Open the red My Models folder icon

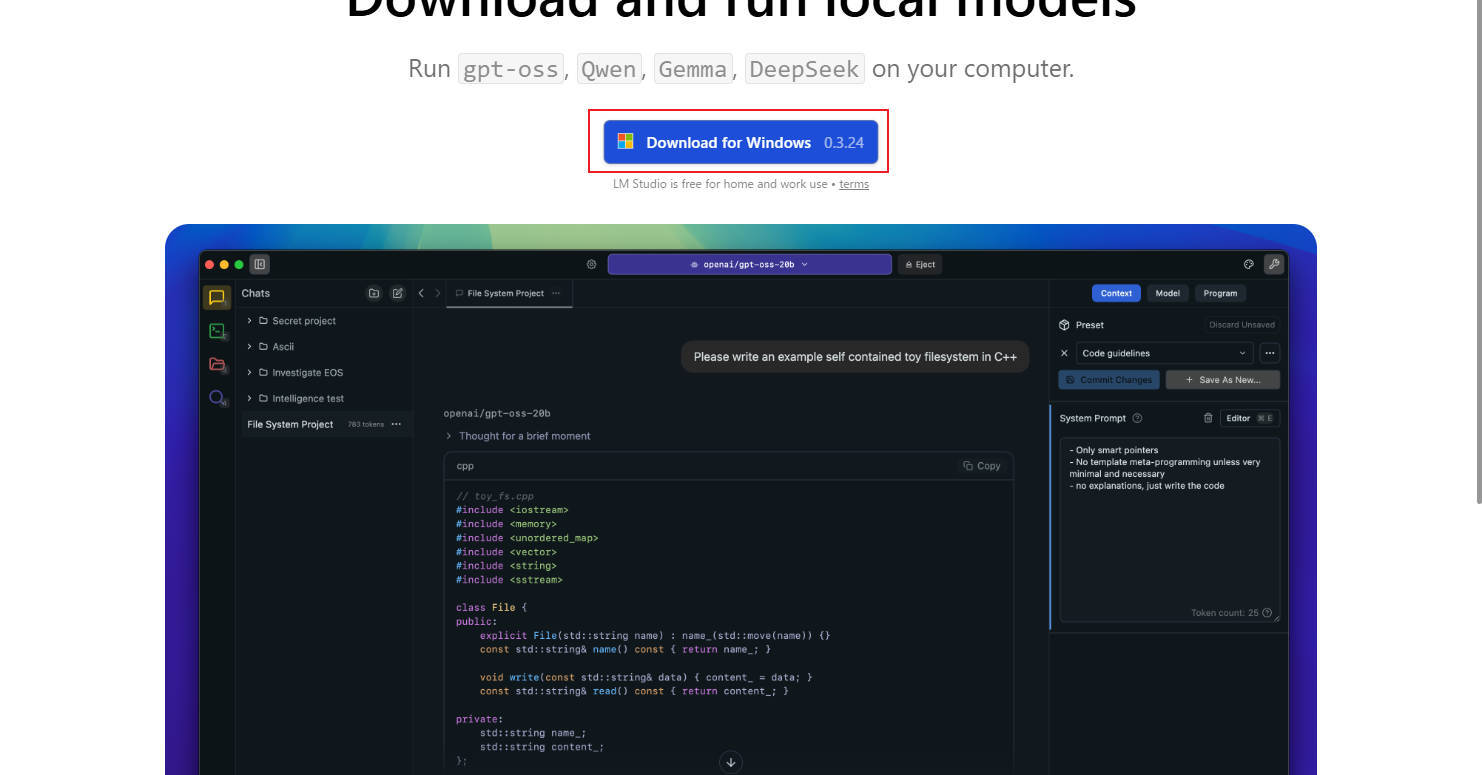pyautogui.click(x=216, y=364)
